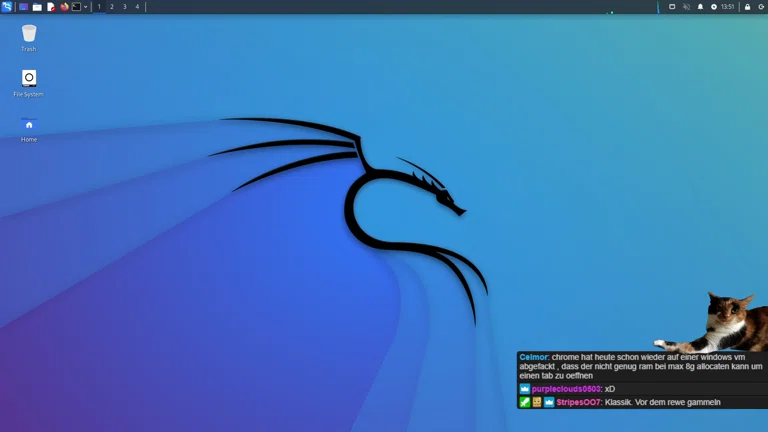This screenshot has width=768, height=432.
Task: Select the Trash desktop icon
Action: point(29,34)
